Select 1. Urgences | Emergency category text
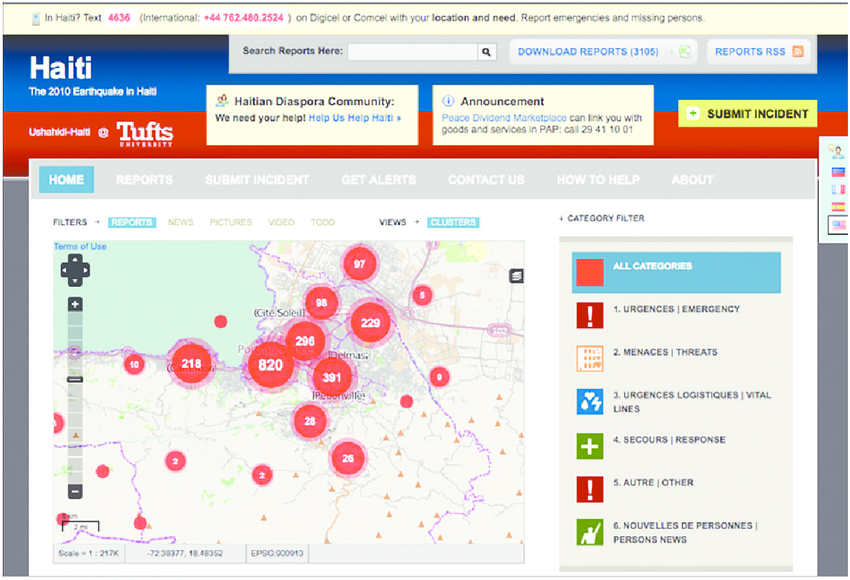 pyautogui.click(x=677, y=309)
